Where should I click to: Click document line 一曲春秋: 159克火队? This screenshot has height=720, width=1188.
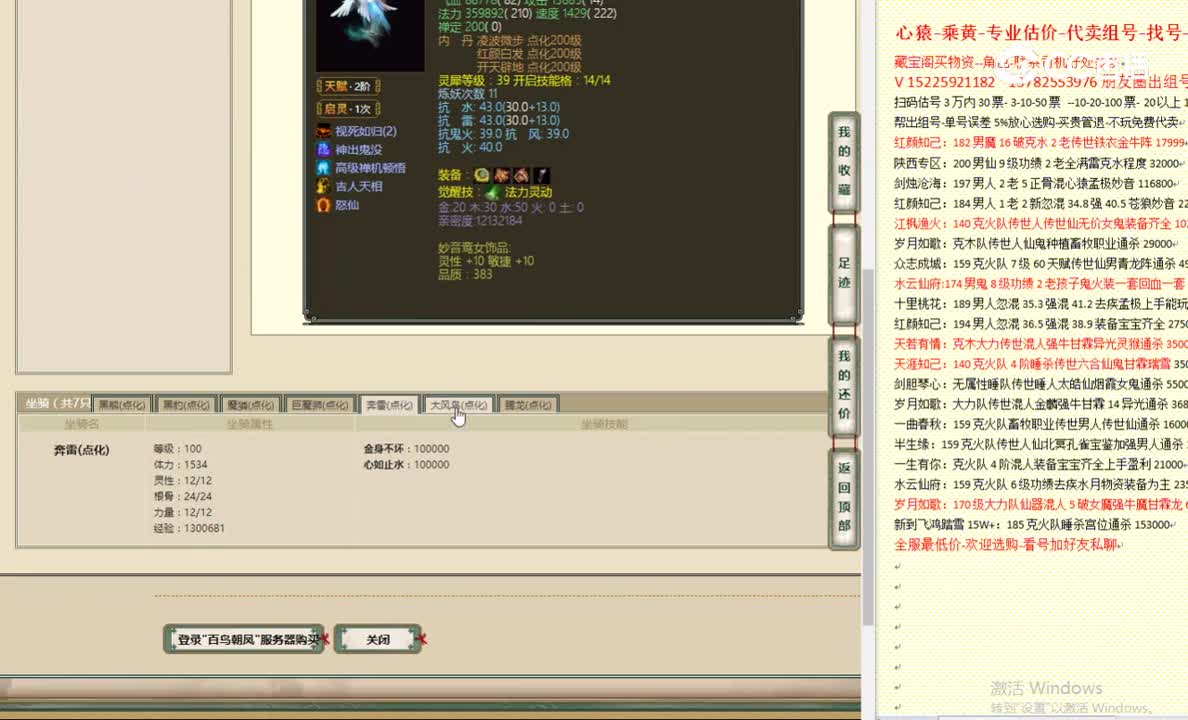click(x=1041, y=424)
